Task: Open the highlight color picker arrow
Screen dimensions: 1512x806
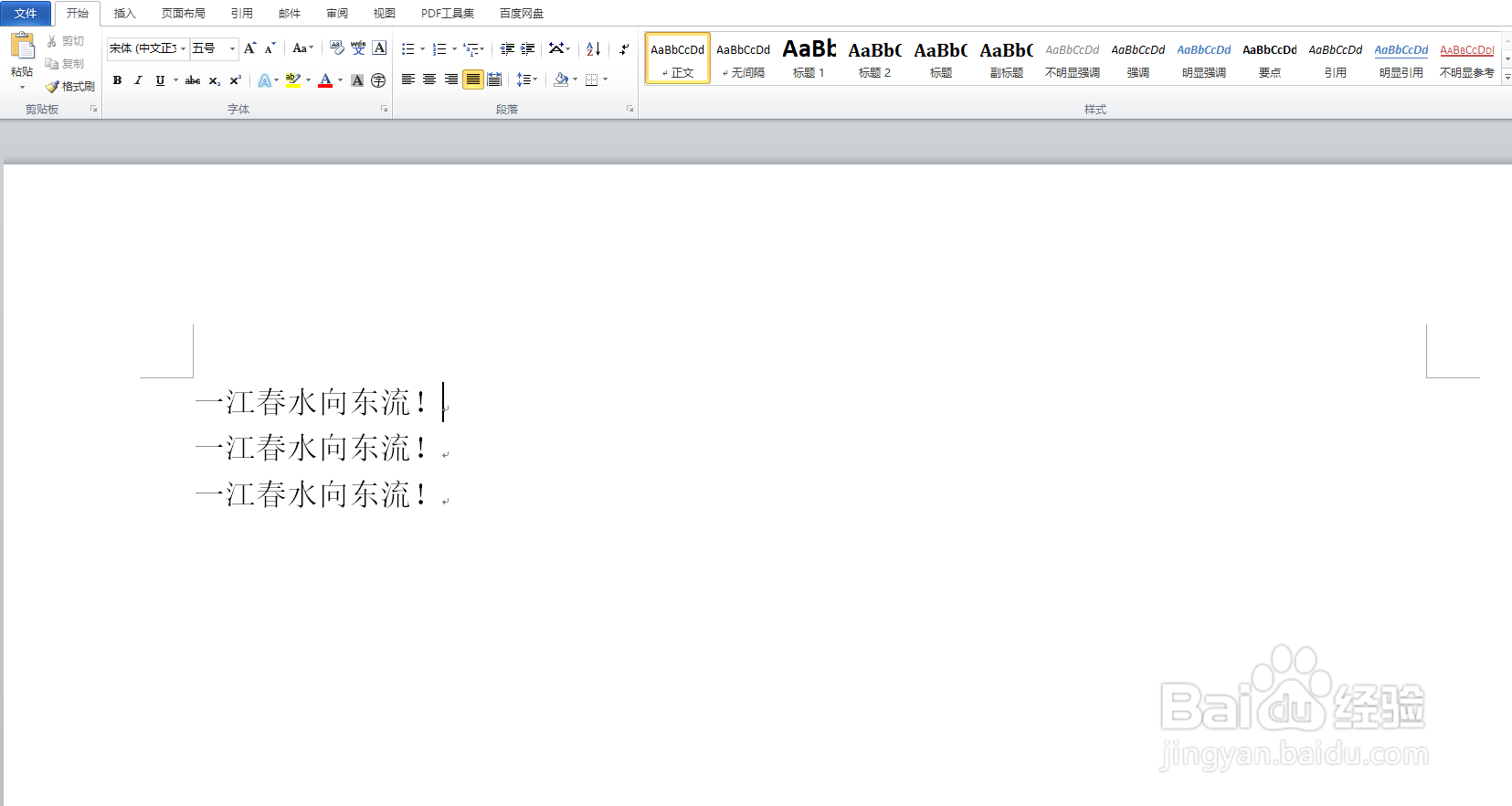Action: click(308, 80)
